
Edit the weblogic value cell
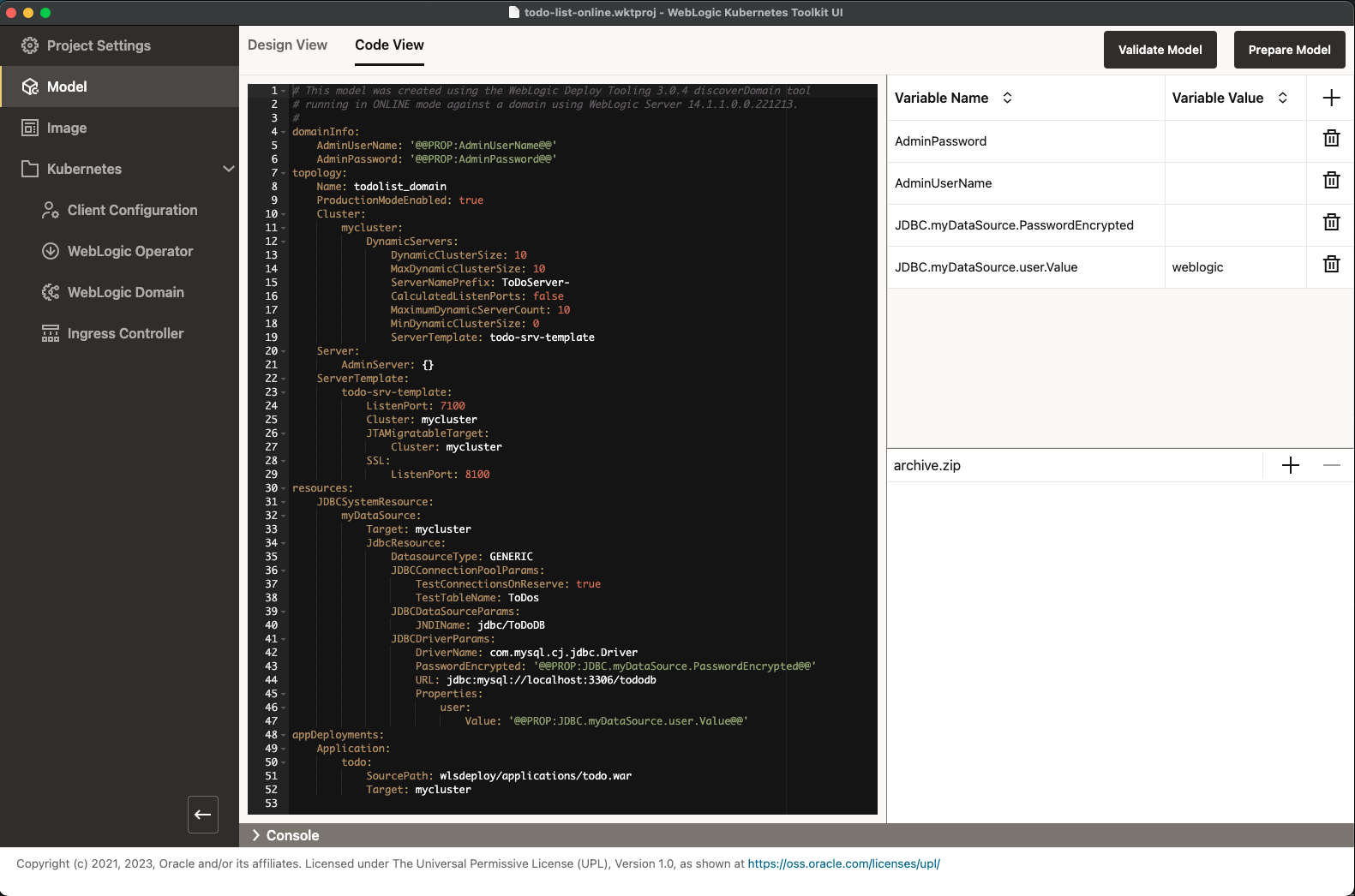pos(1235,267)
